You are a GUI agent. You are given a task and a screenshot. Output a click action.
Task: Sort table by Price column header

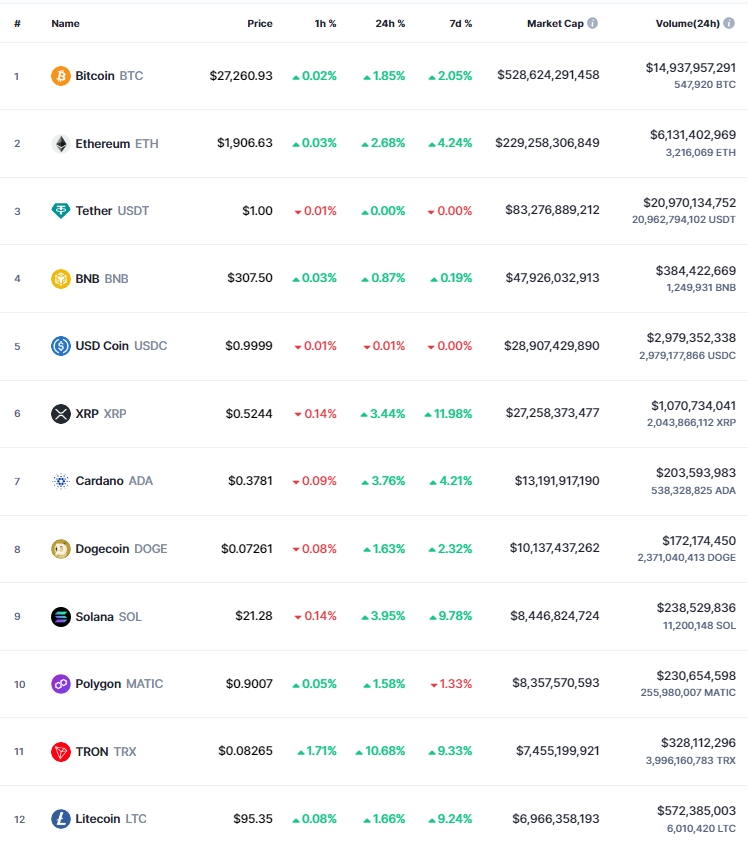click(x=260, y=24)
